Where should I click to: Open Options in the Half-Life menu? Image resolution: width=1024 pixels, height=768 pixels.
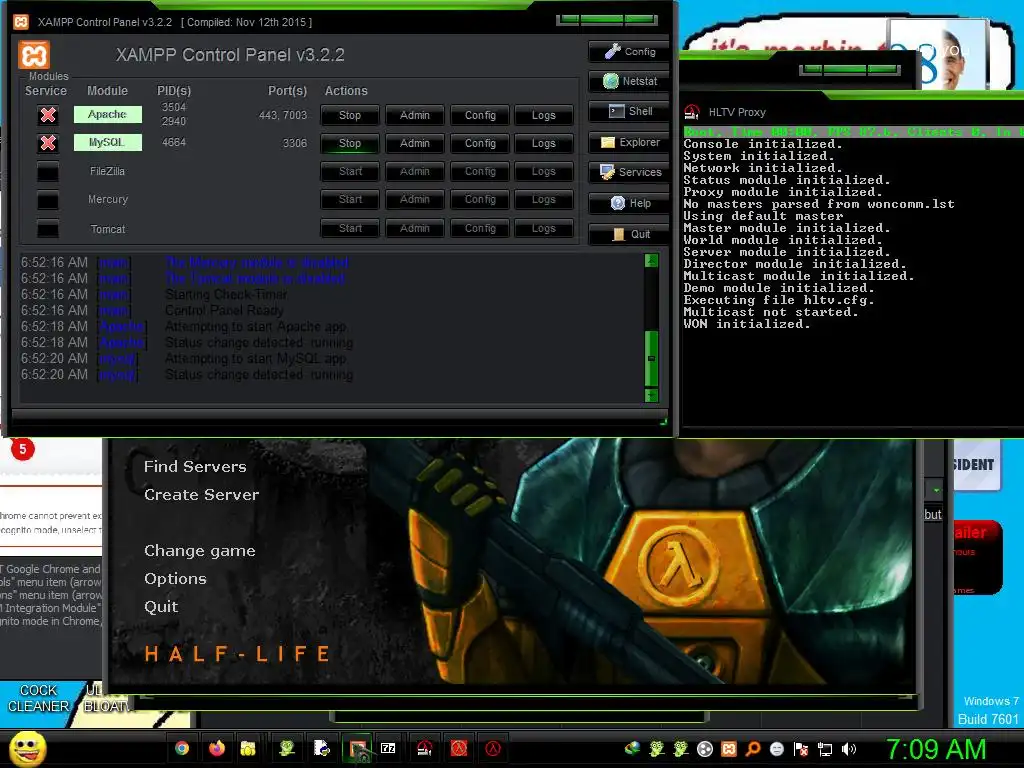[175, 579]
